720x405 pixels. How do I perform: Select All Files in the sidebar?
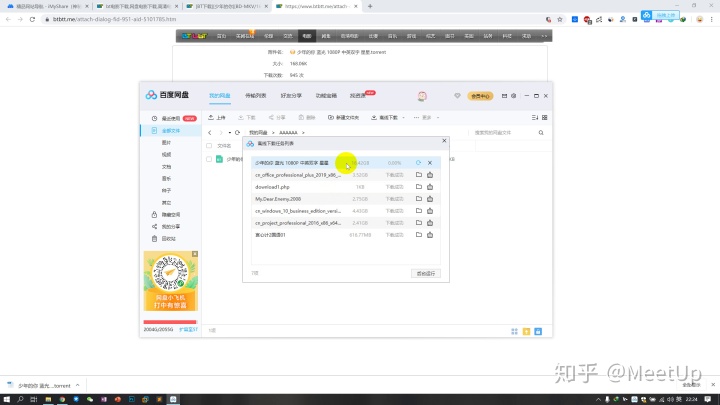[170, 131]
